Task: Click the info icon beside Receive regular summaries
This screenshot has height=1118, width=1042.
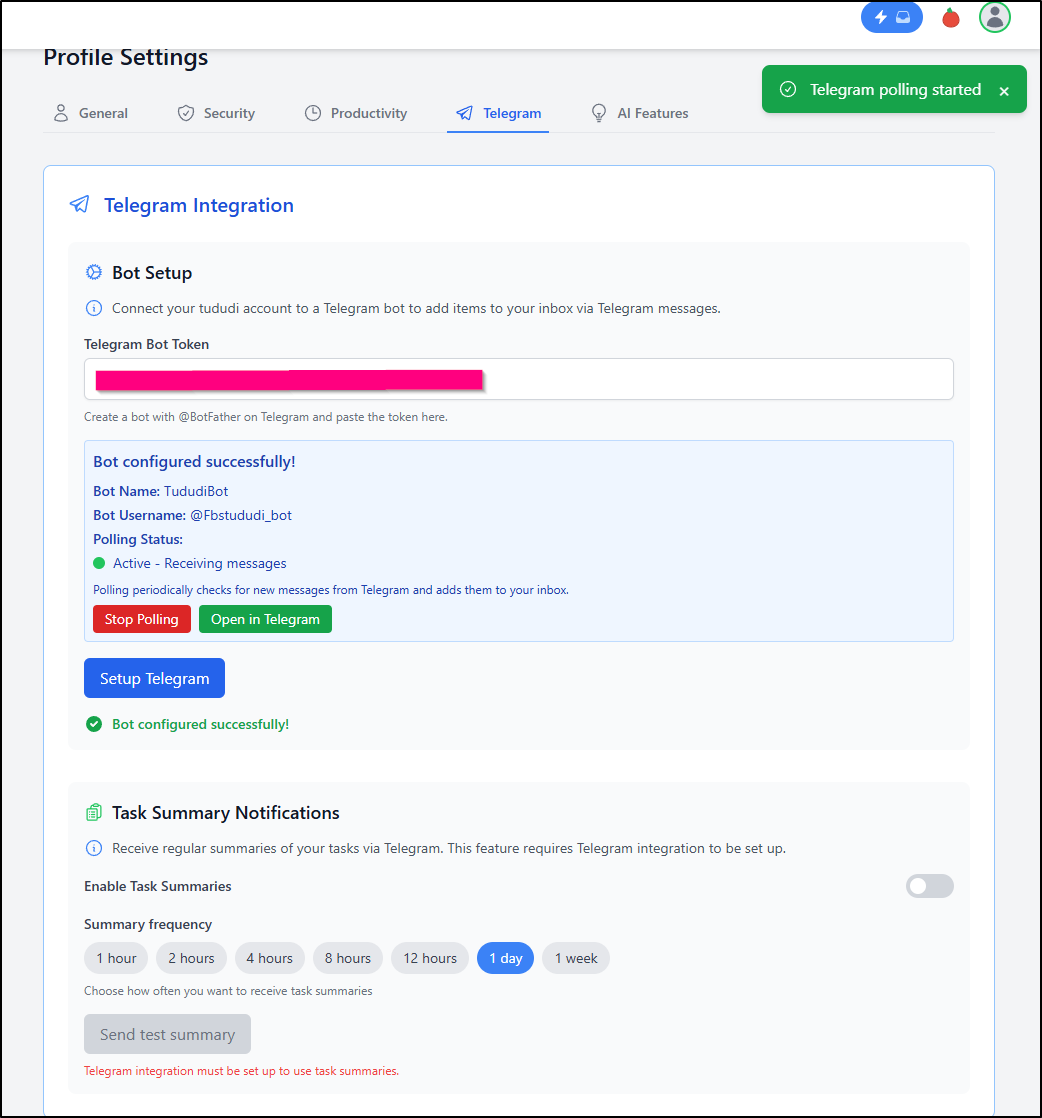Action: [x=93, y=848]
